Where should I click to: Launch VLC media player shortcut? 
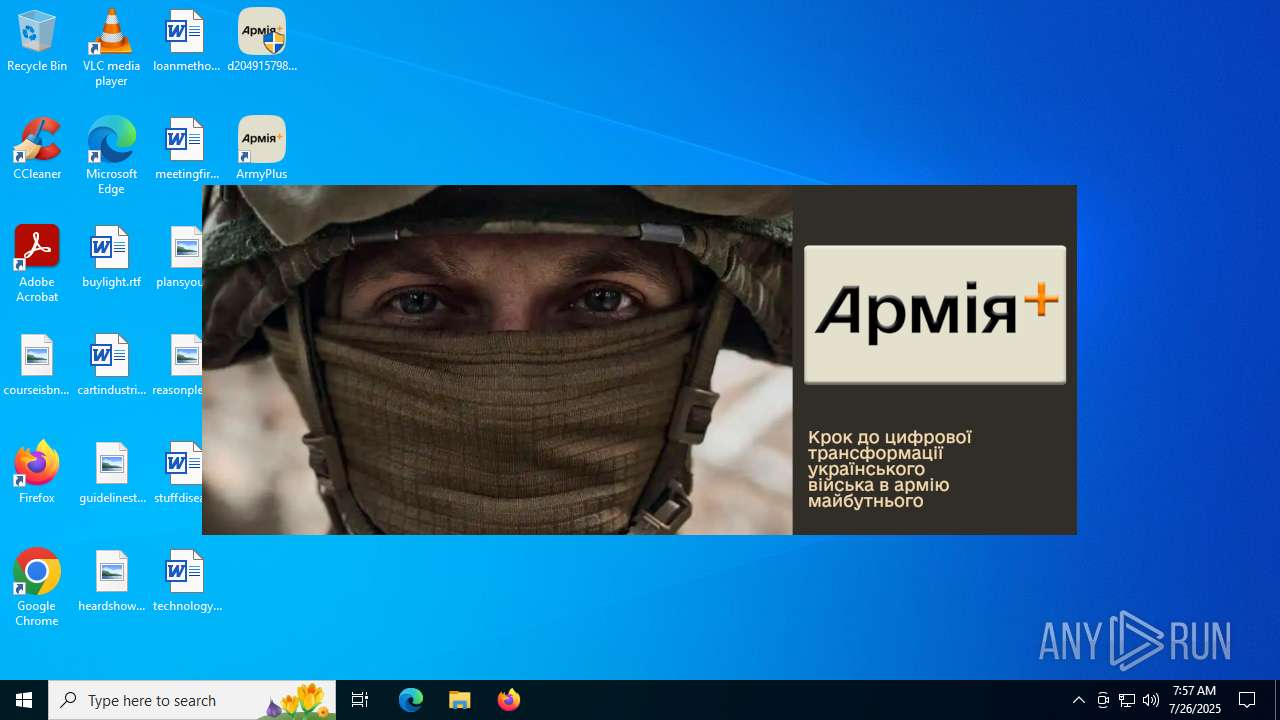pyautogui.click(x=111, y=48)
